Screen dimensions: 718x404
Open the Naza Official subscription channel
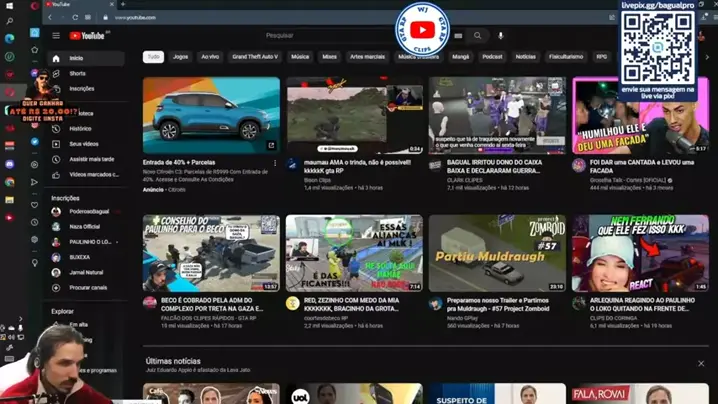86,227
